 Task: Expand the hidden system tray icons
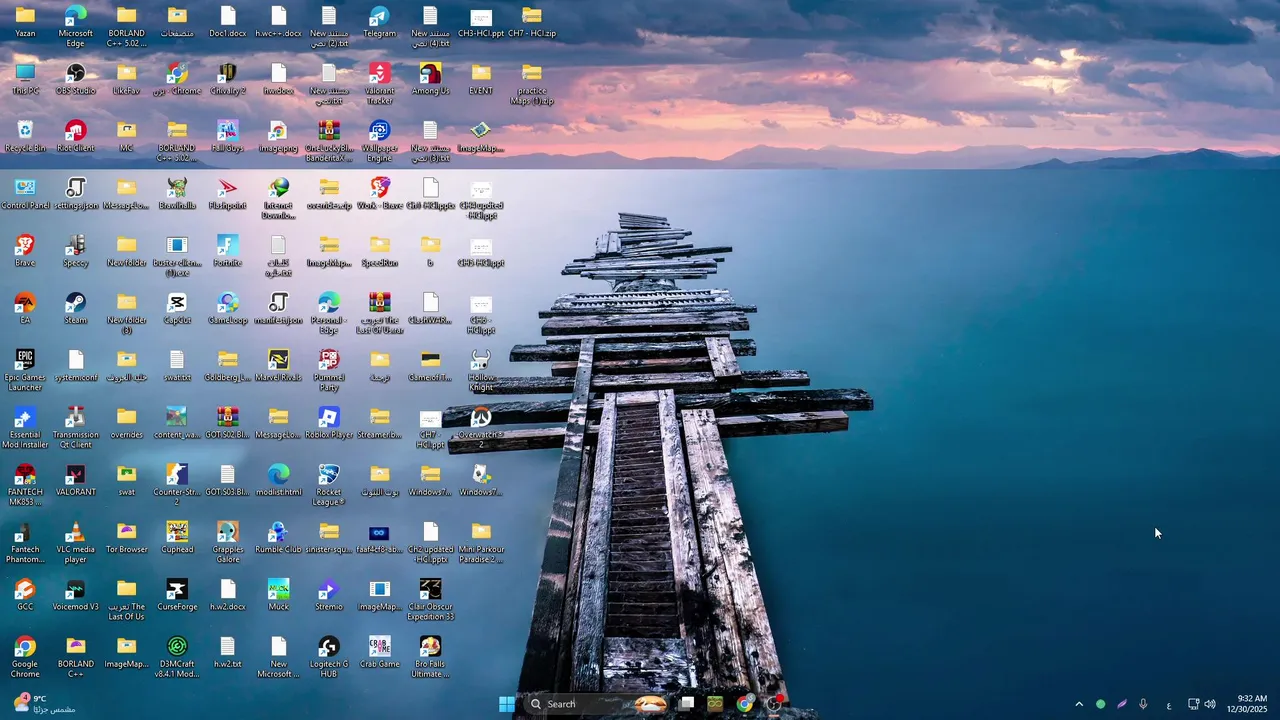click(1078, 704)
